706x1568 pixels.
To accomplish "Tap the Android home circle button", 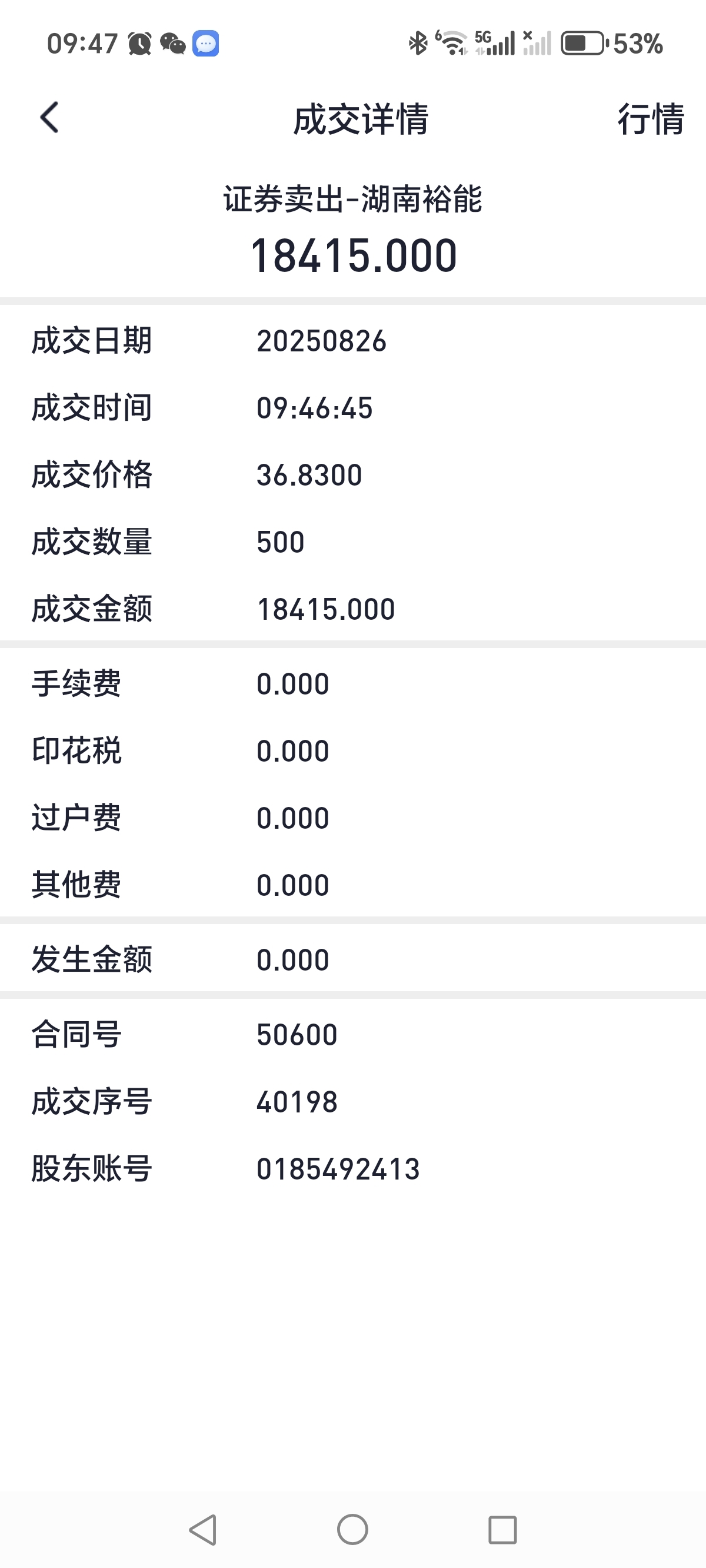I will point(352,1530).
